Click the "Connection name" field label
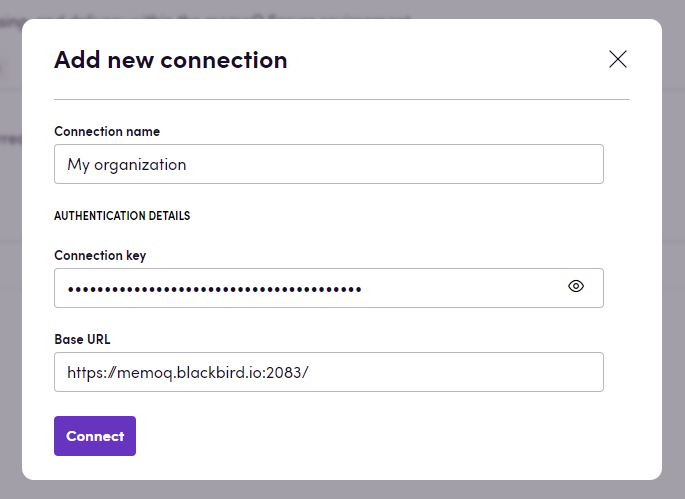The height and width of the screenshot is (499, 685). tap(107, 131)
